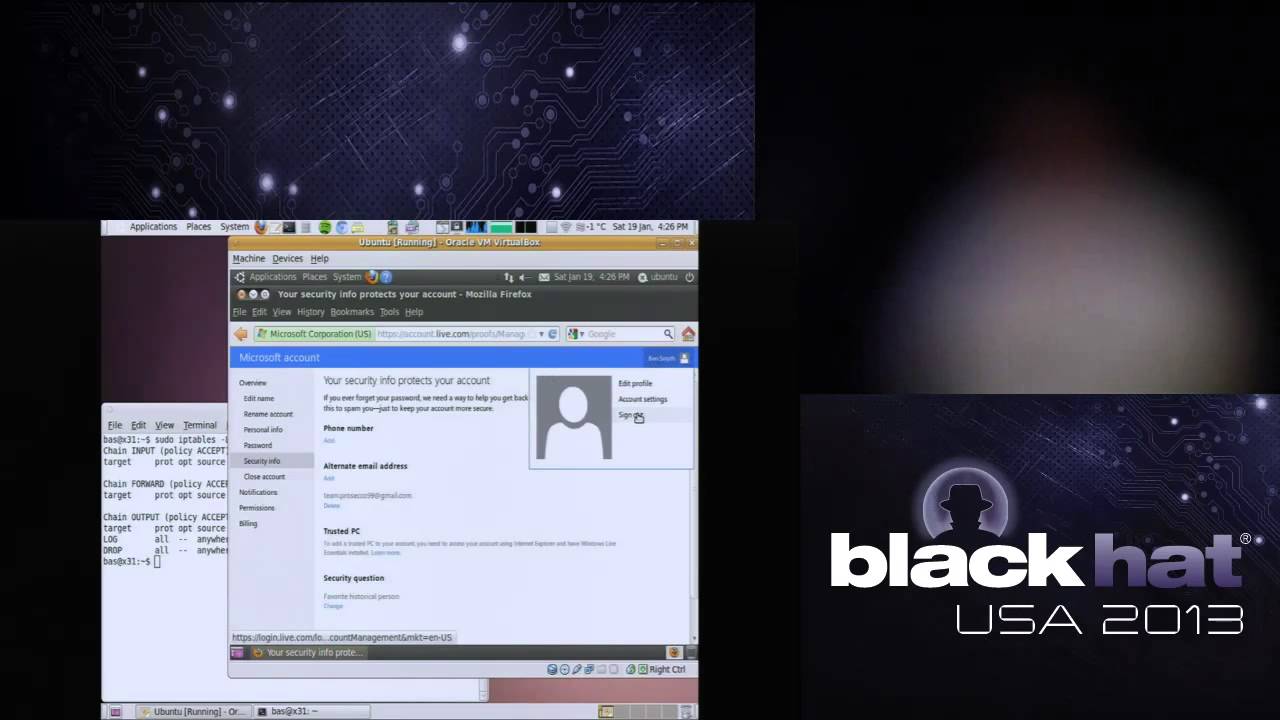Open the Firefox History menu
This screenshot has height=720, width=1280.
tap(311, 312)
